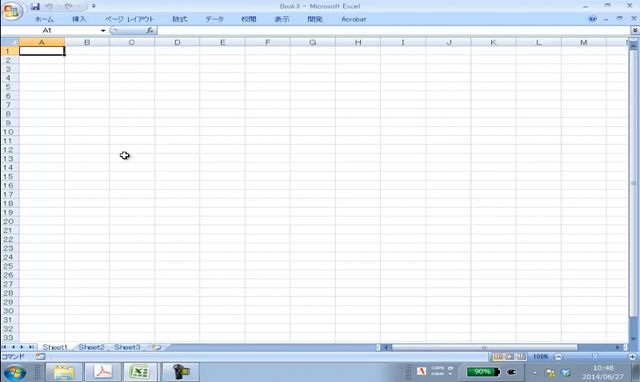
Task: Open the Name Box dropdown arrow
Action: (103, 31)
